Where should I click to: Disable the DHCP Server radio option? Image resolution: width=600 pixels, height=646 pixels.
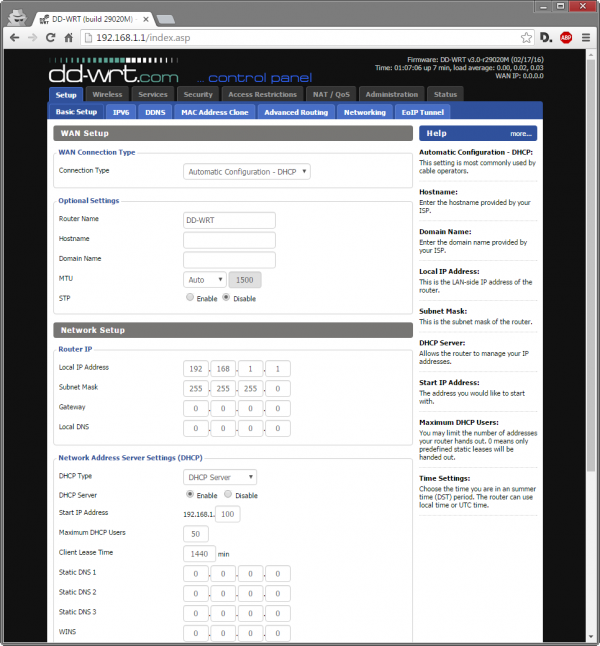tap(228, 495)
